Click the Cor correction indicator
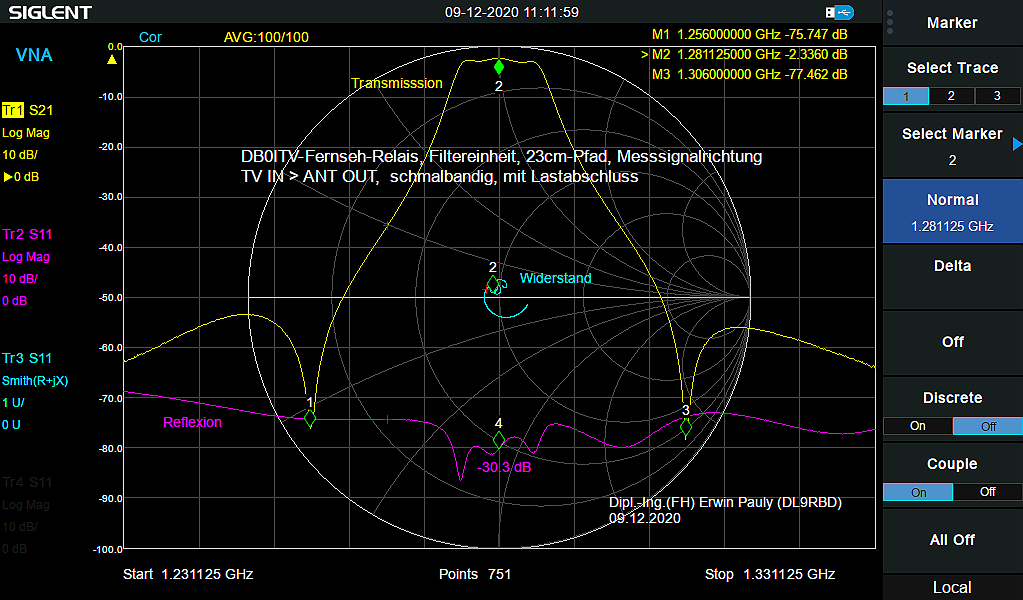Screen dimensions: 1023x600 click(150, 37)
